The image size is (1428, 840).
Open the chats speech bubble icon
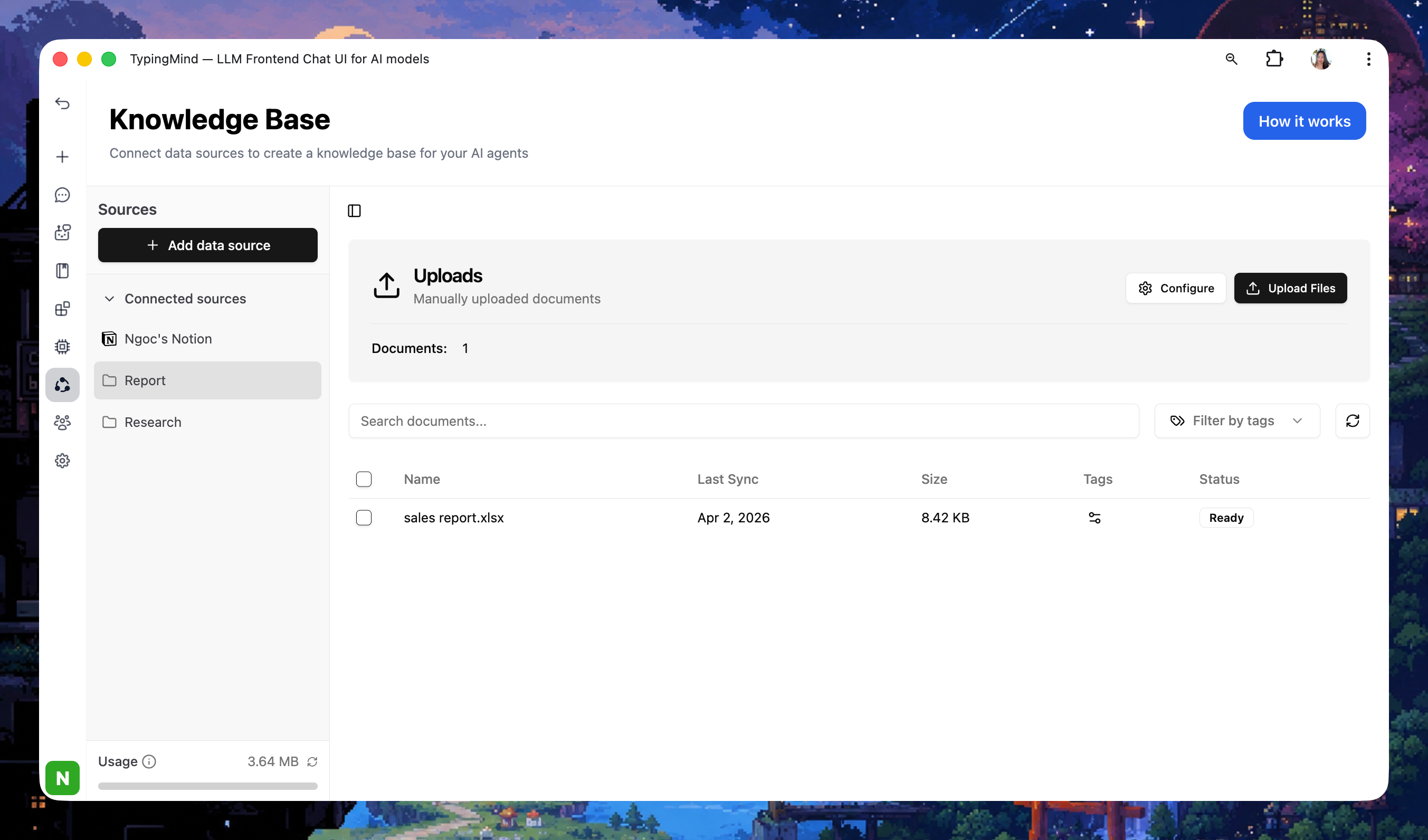point(62,195)
